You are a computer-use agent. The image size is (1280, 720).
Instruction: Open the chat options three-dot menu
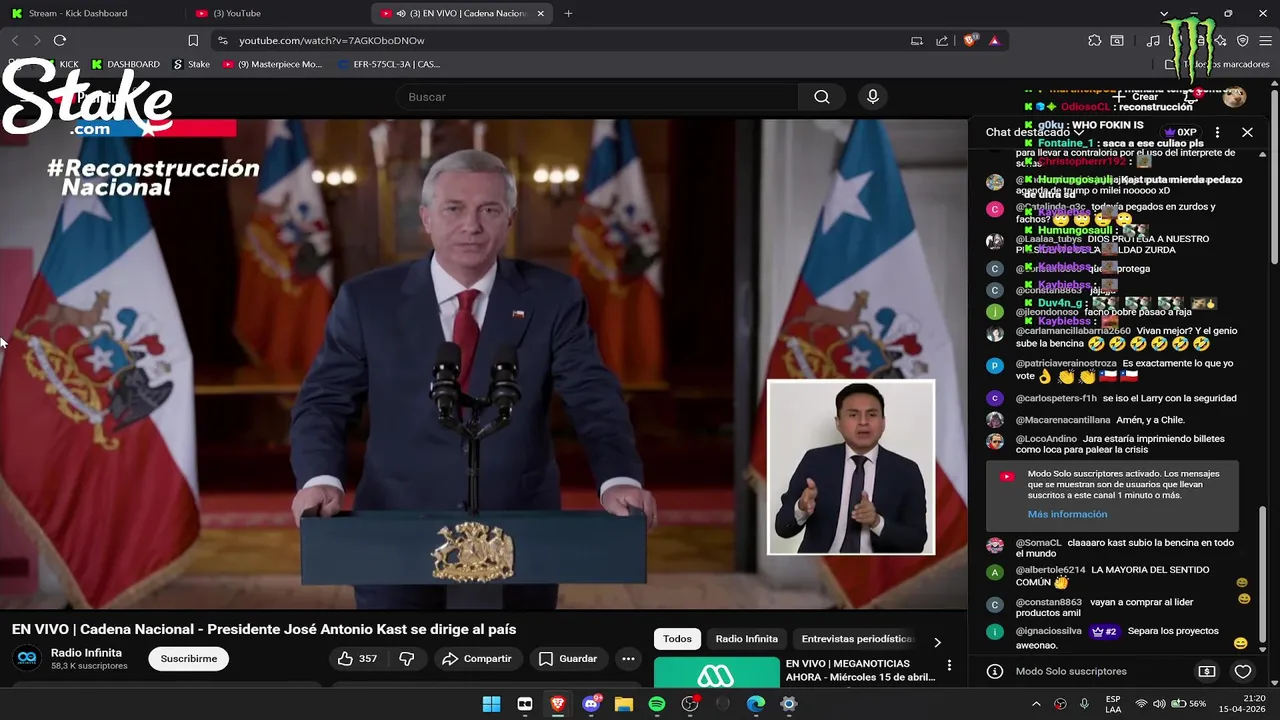pos(1217,132)
